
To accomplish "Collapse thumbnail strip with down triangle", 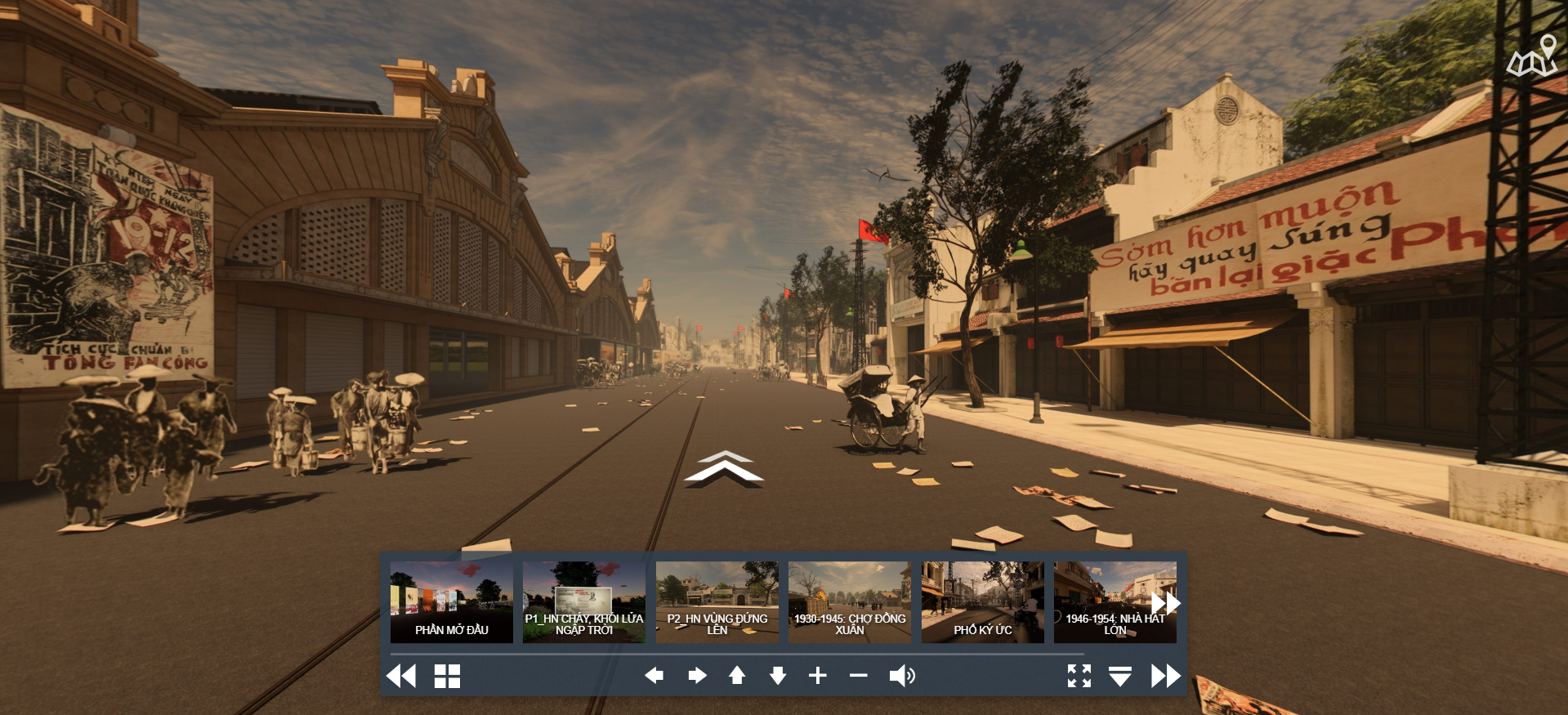I will [x=1119, y=676].
